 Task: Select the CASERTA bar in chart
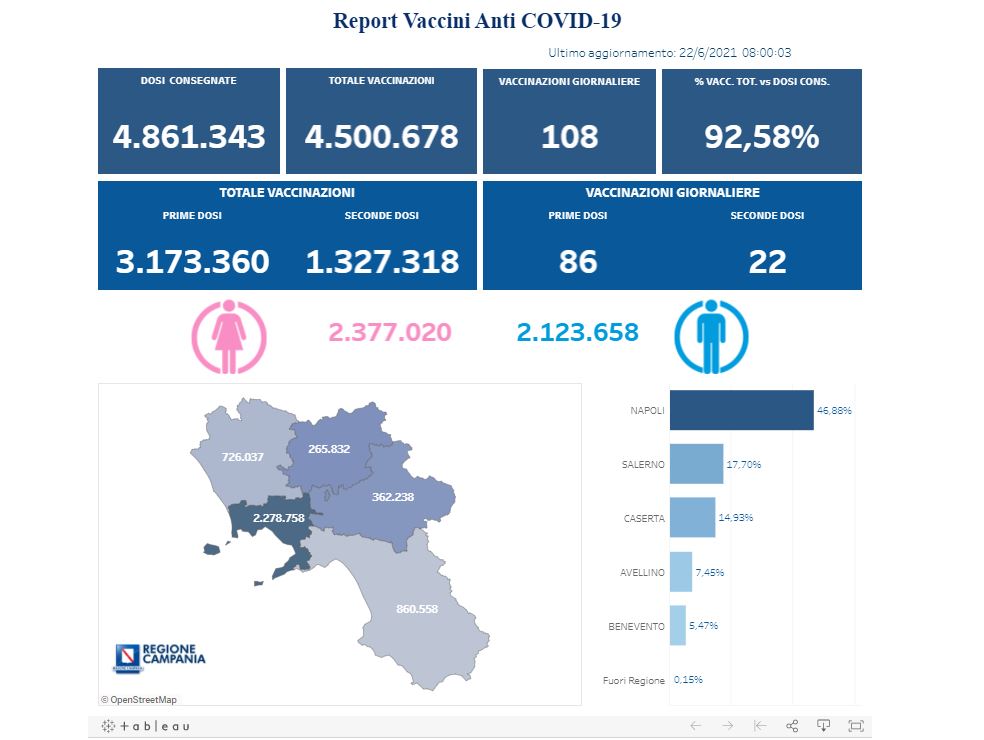[x=692, y=517]
